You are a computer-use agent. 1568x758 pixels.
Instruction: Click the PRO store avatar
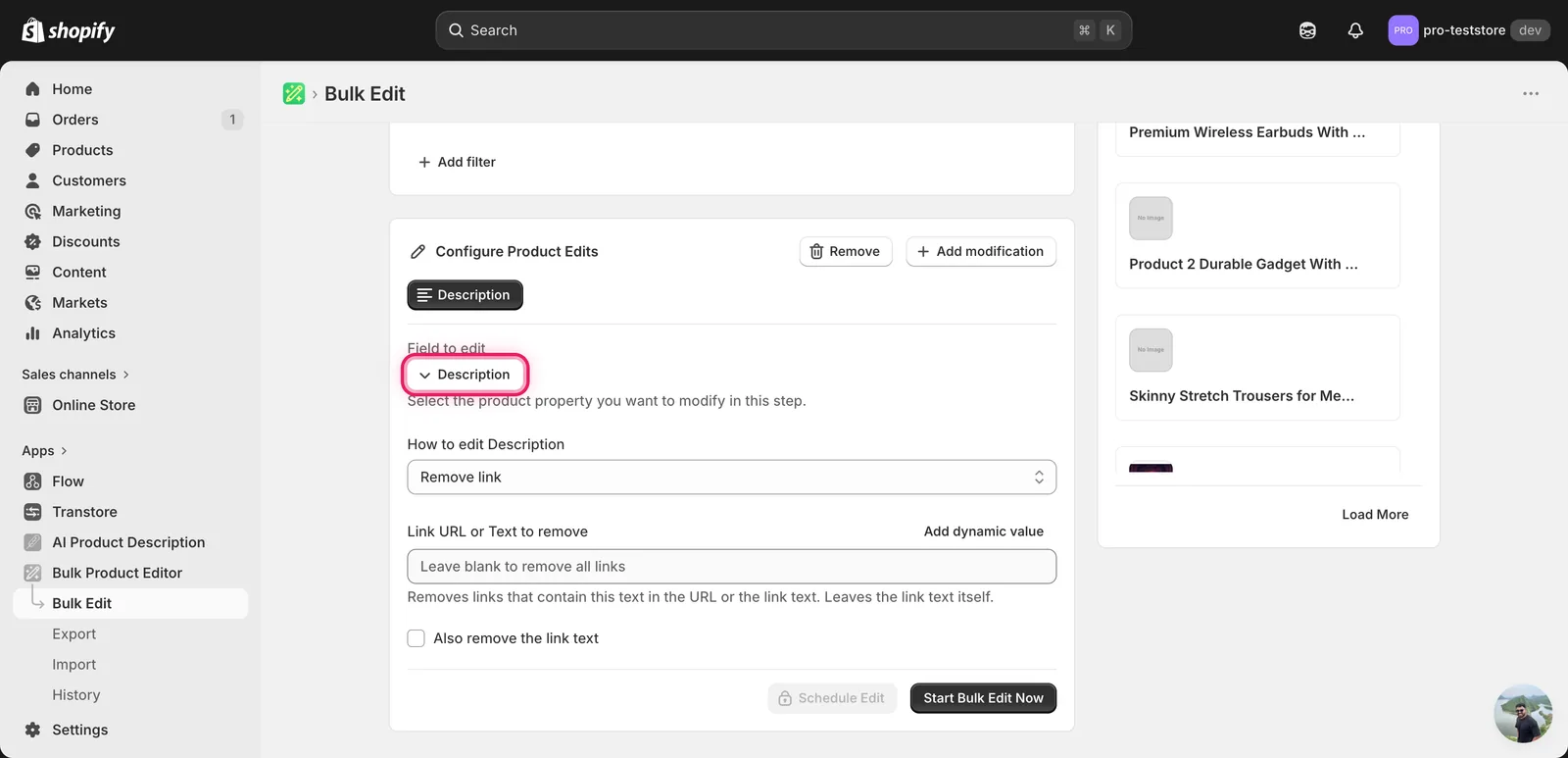(1403, 30)
